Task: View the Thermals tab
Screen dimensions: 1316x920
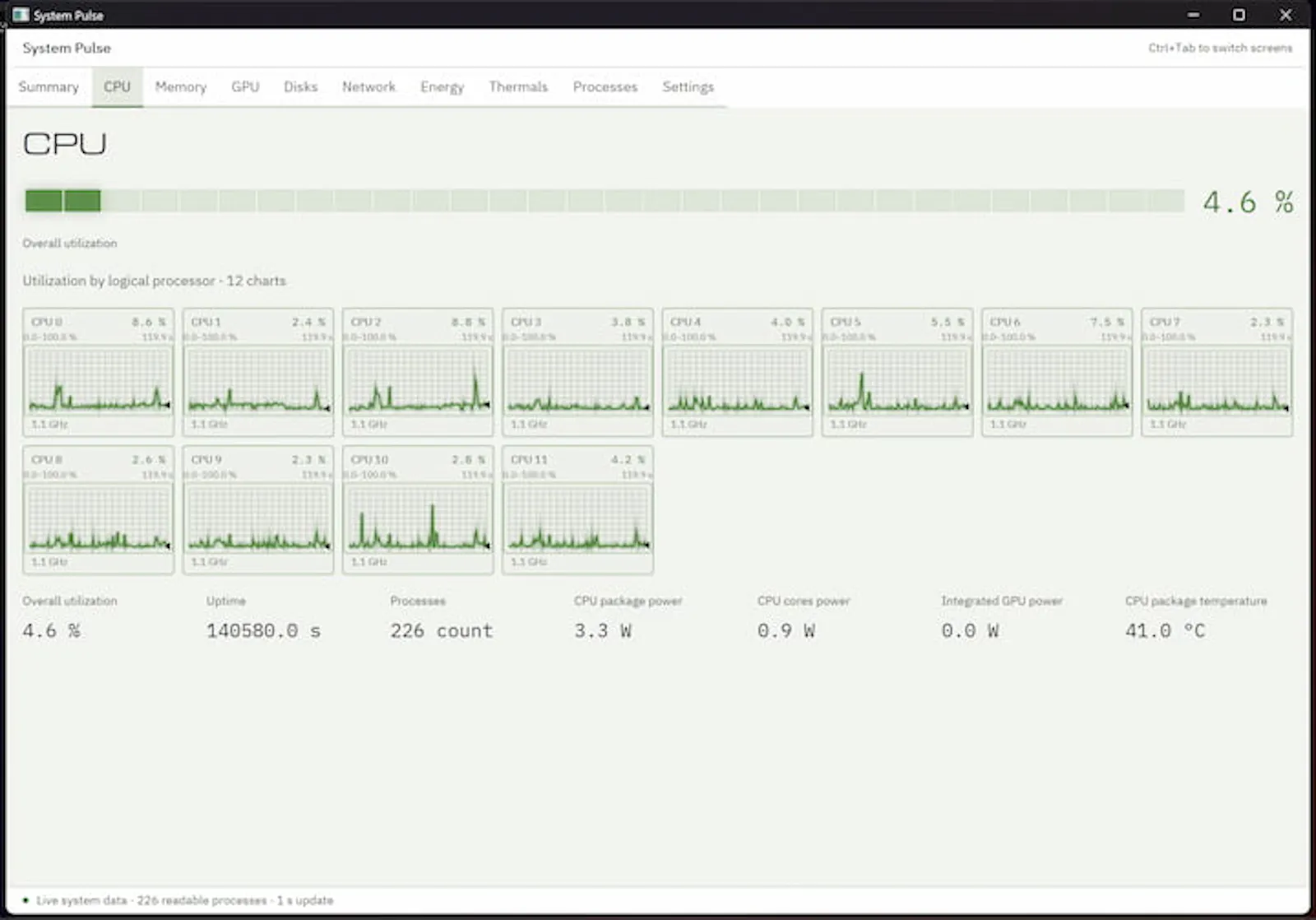Action: [x=518, y=86]
